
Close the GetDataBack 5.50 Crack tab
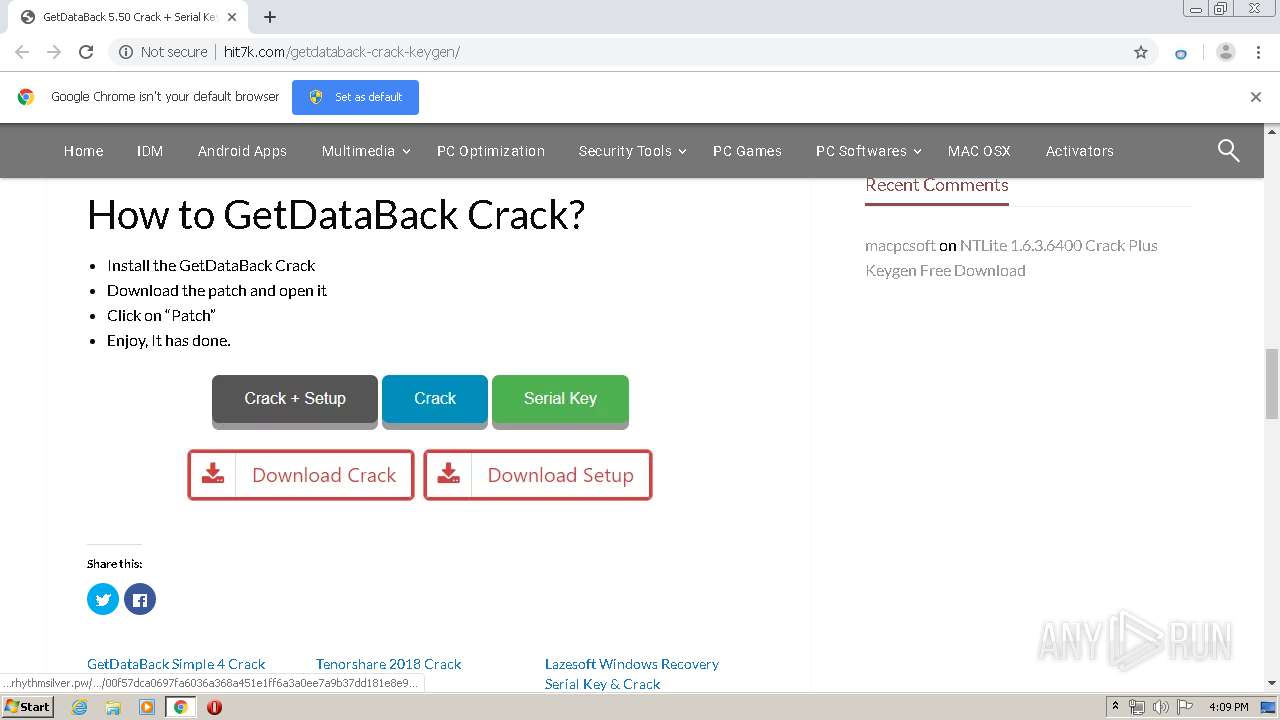click(x=232, y=17)
